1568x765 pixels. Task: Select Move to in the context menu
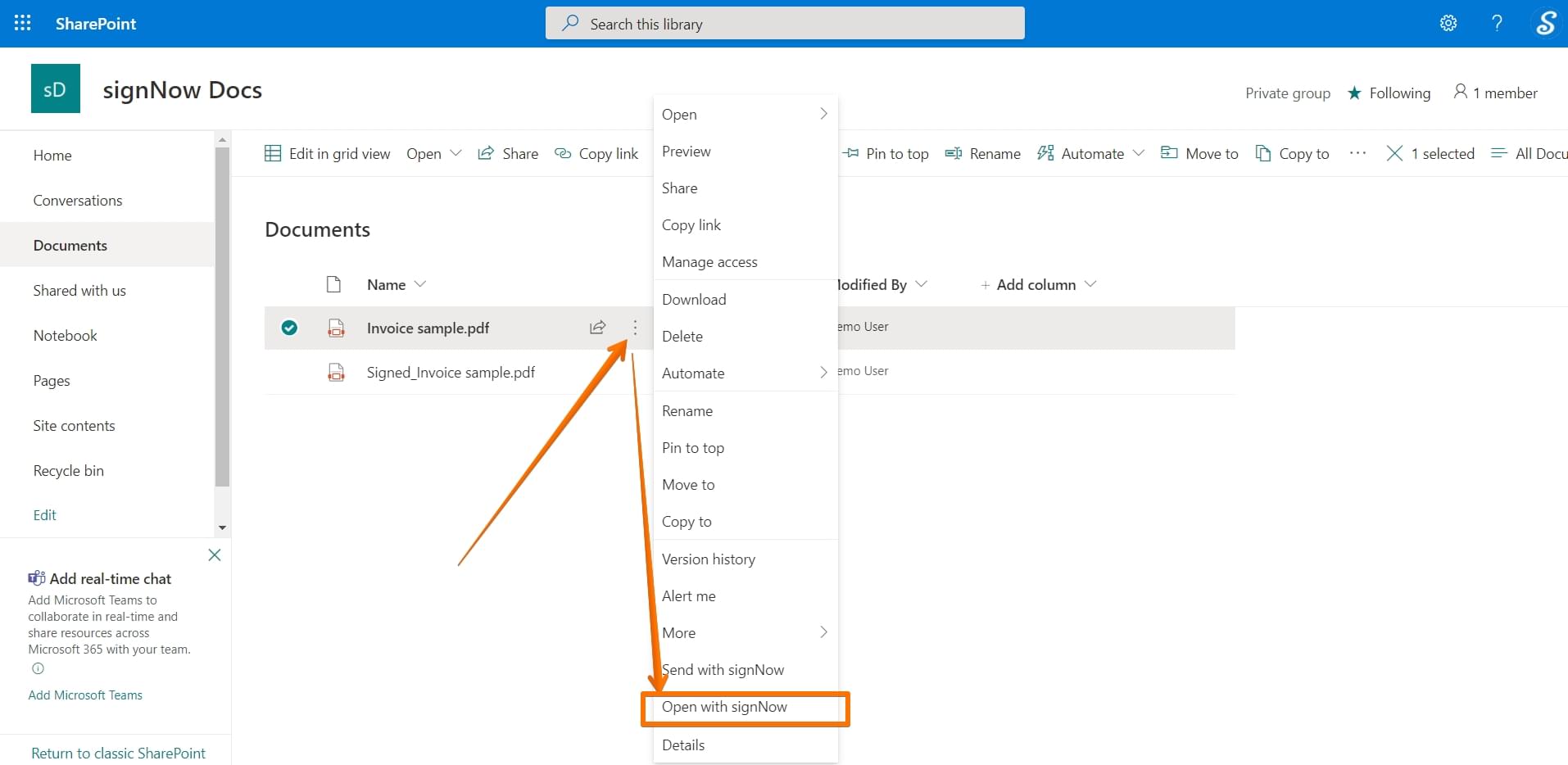[x=745, y=484]
